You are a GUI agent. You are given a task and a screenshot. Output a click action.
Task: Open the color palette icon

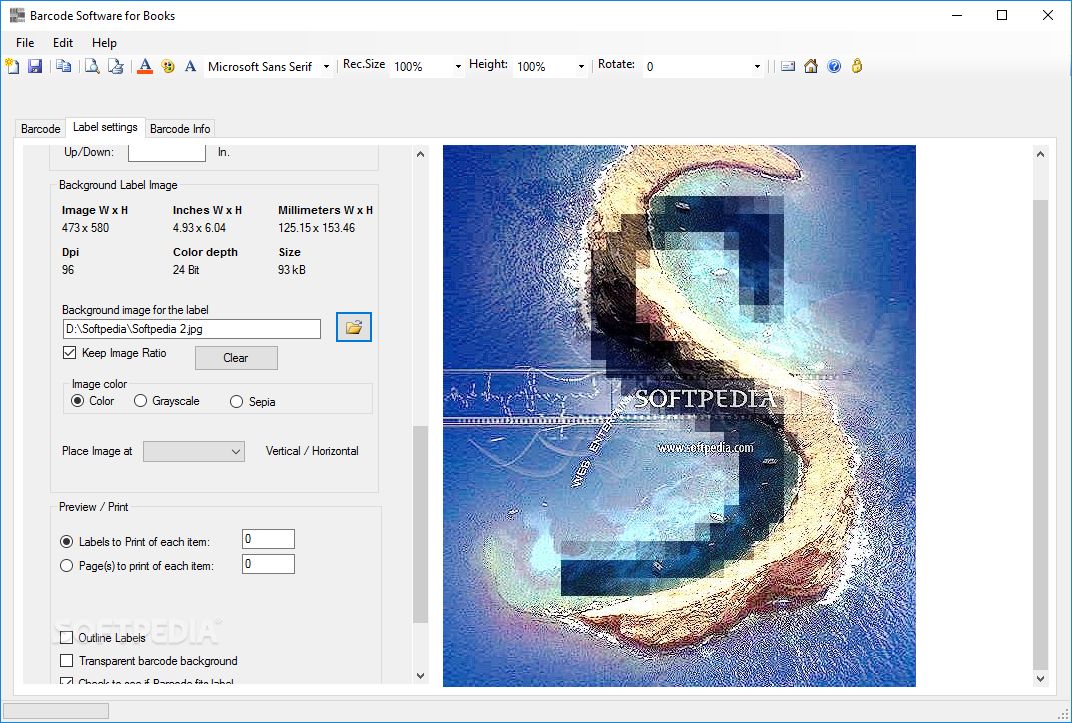point(168,66)
